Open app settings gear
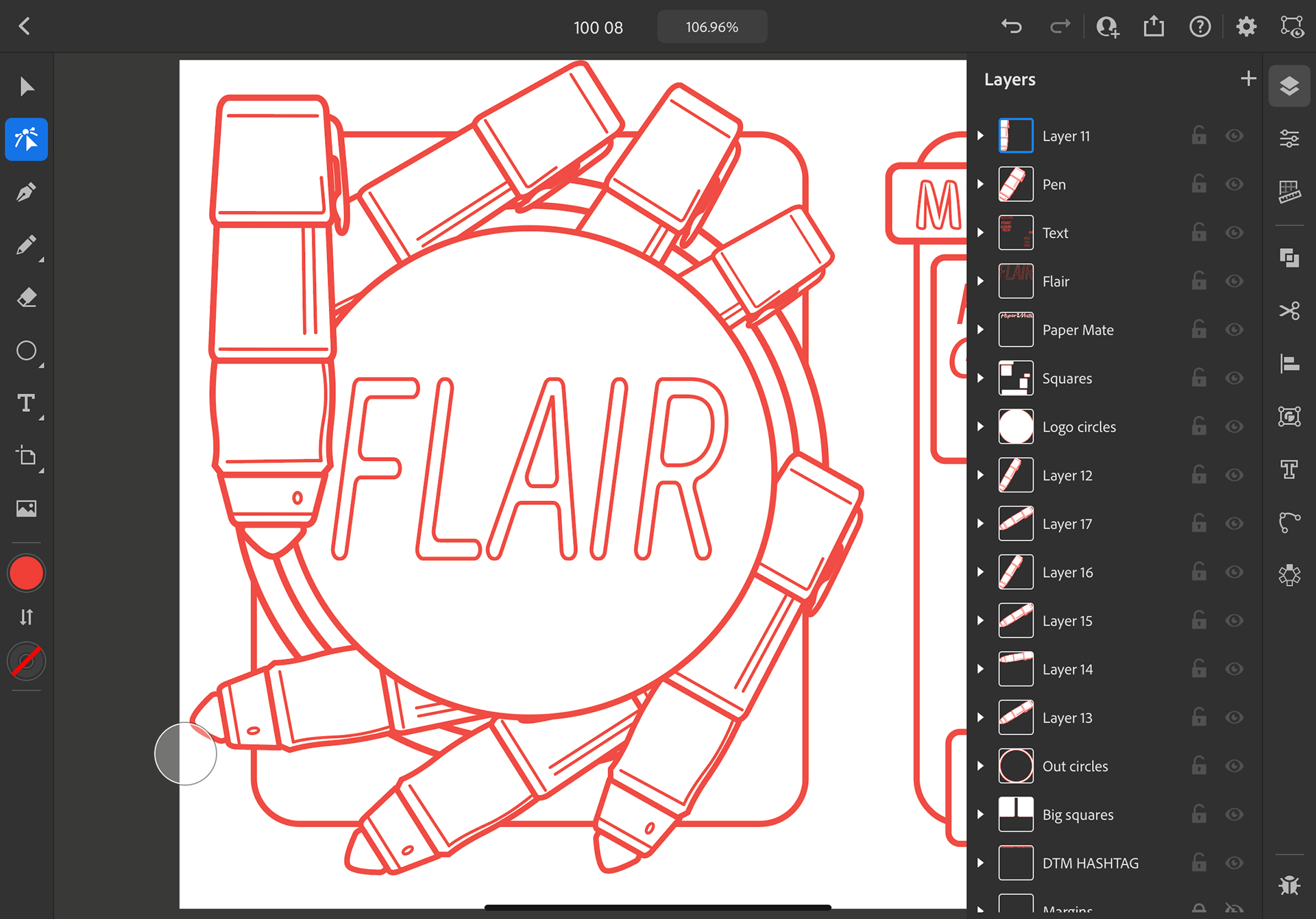The height and width of the screenshot is (919, 1316). [1246, 27]
